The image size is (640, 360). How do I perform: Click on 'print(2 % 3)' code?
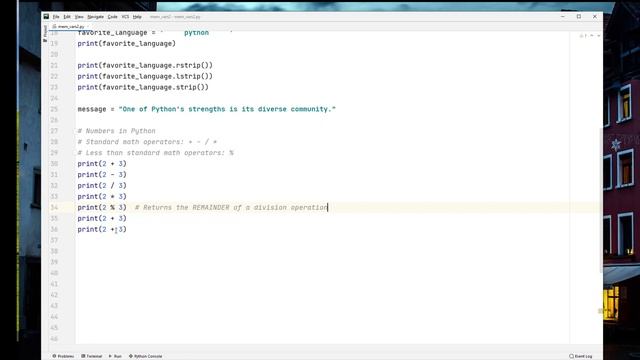(x=102, y=208)
